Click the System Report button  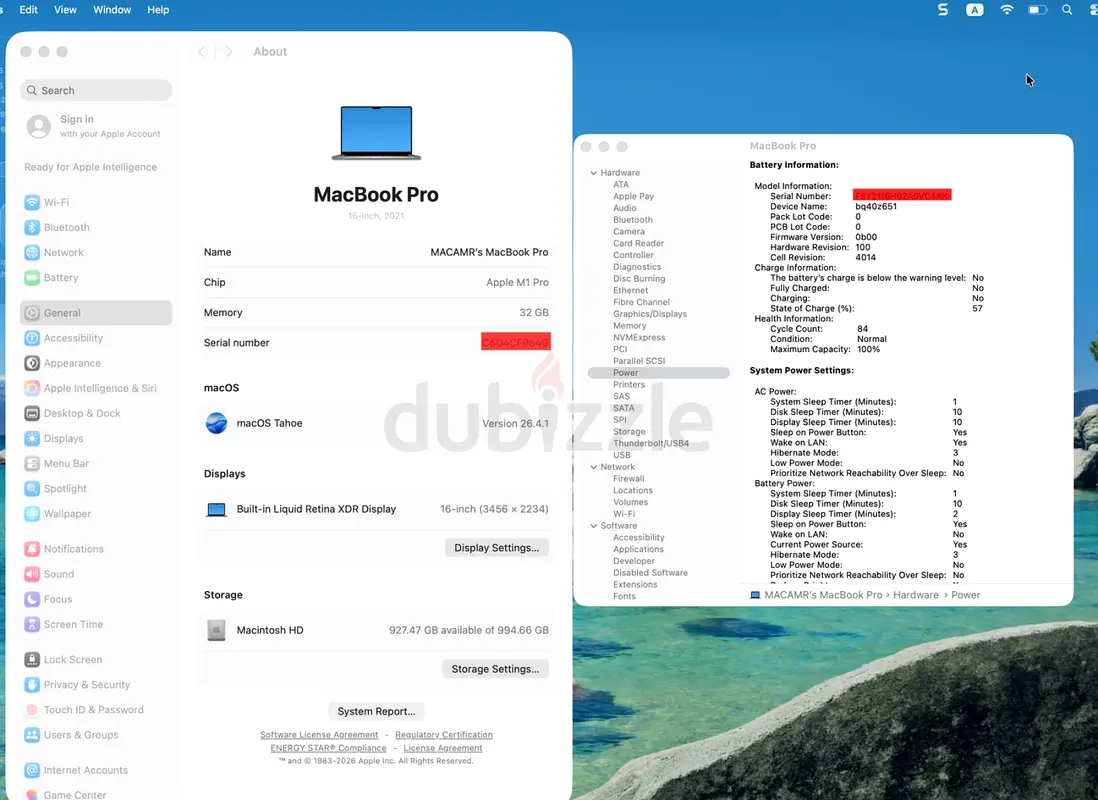pos(376,711)
